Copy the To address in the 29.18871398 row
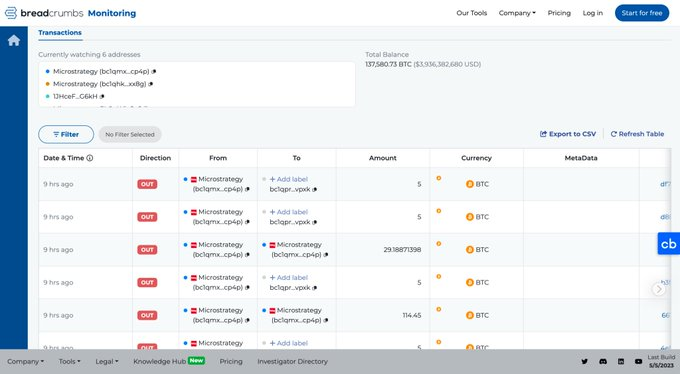 [x=326, y=255]
